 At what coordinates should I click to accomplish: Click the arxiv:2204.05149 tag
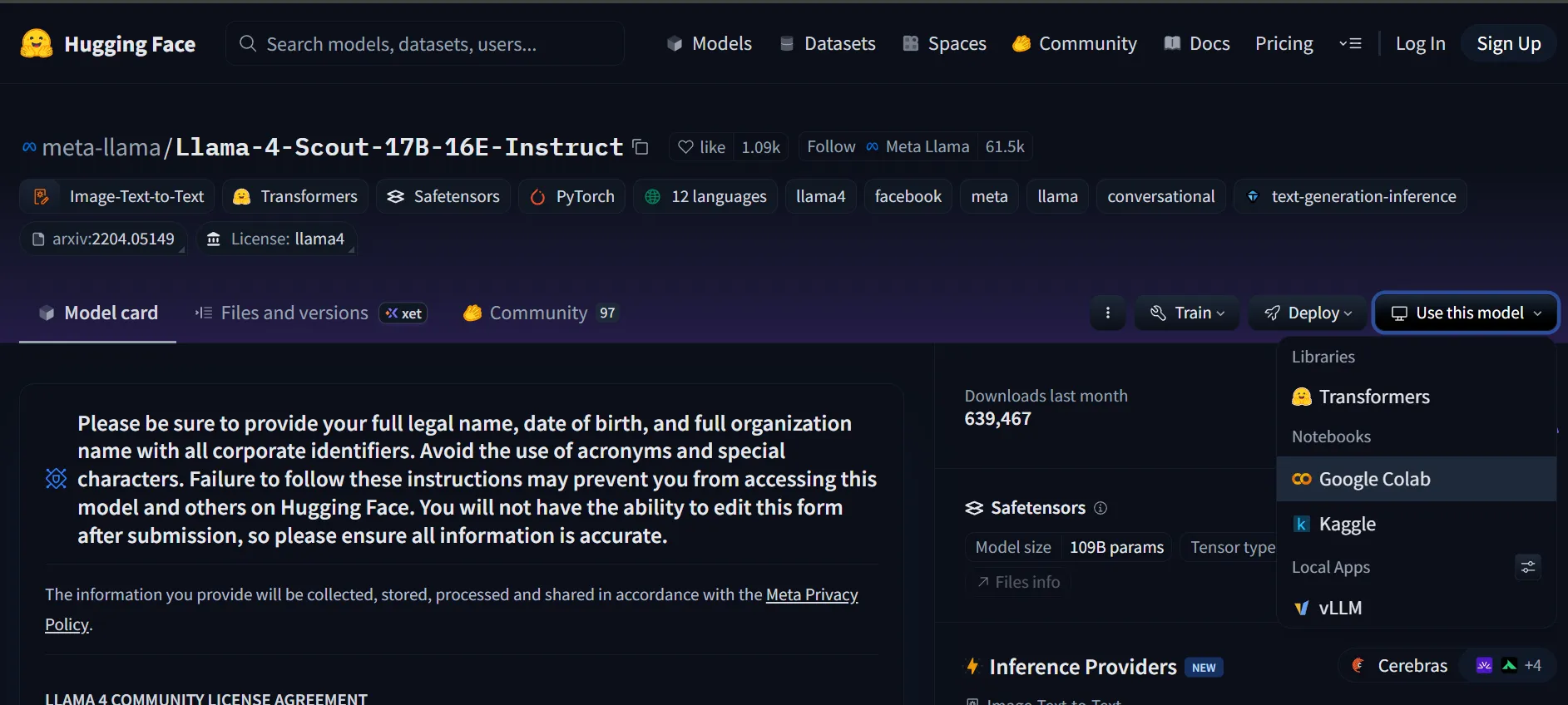pyautogui.click(x=103, y=239)
